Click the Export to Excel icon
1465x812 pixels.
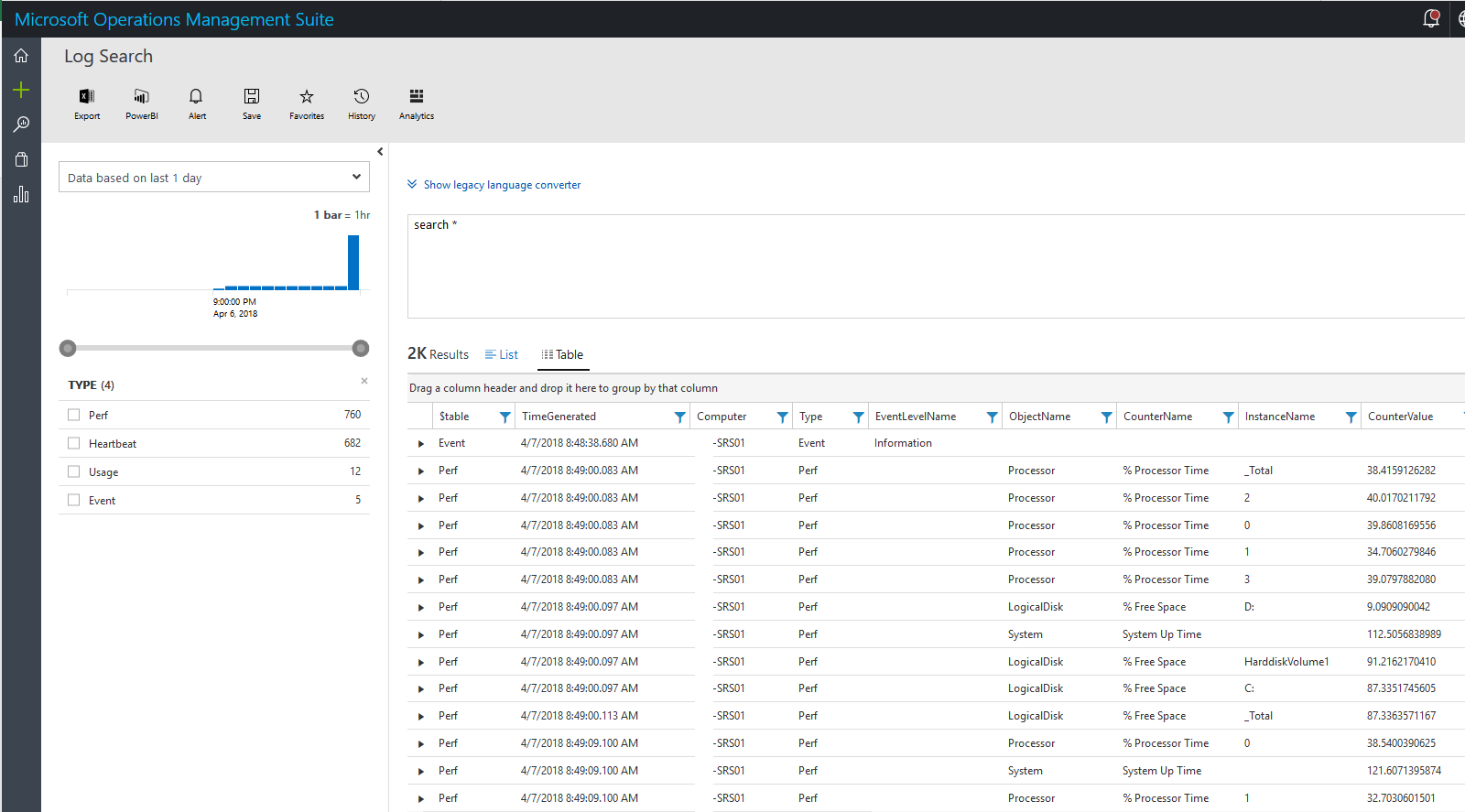87,96
